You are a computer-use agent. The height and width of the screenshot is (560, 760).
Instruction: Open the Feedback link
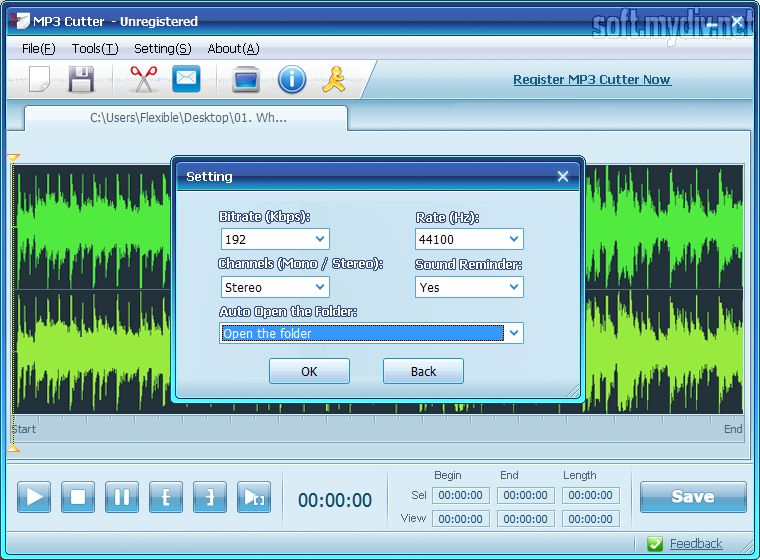click(696, 544)
